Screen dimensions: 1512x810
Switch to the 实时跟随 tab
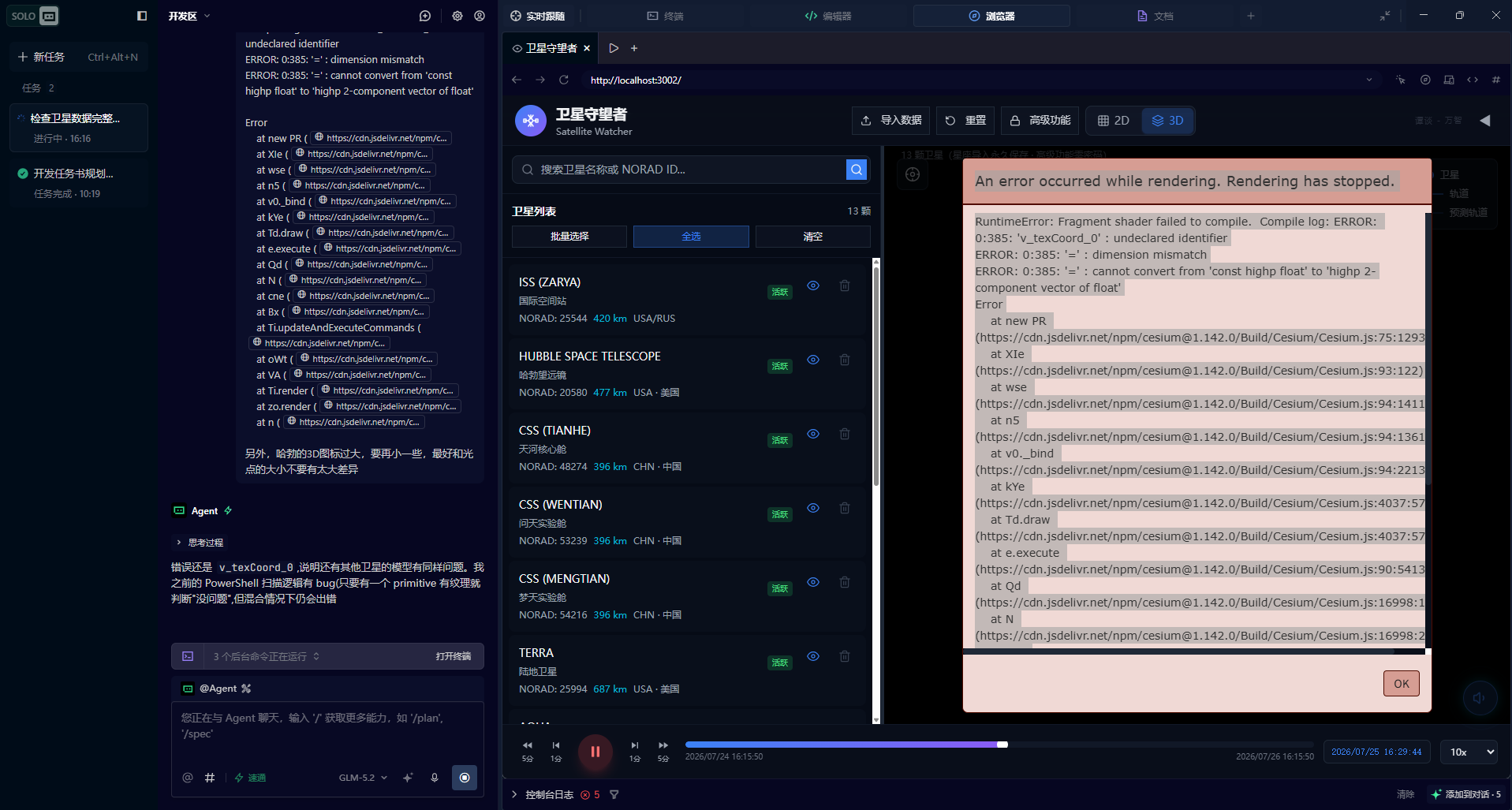[537, 16]
